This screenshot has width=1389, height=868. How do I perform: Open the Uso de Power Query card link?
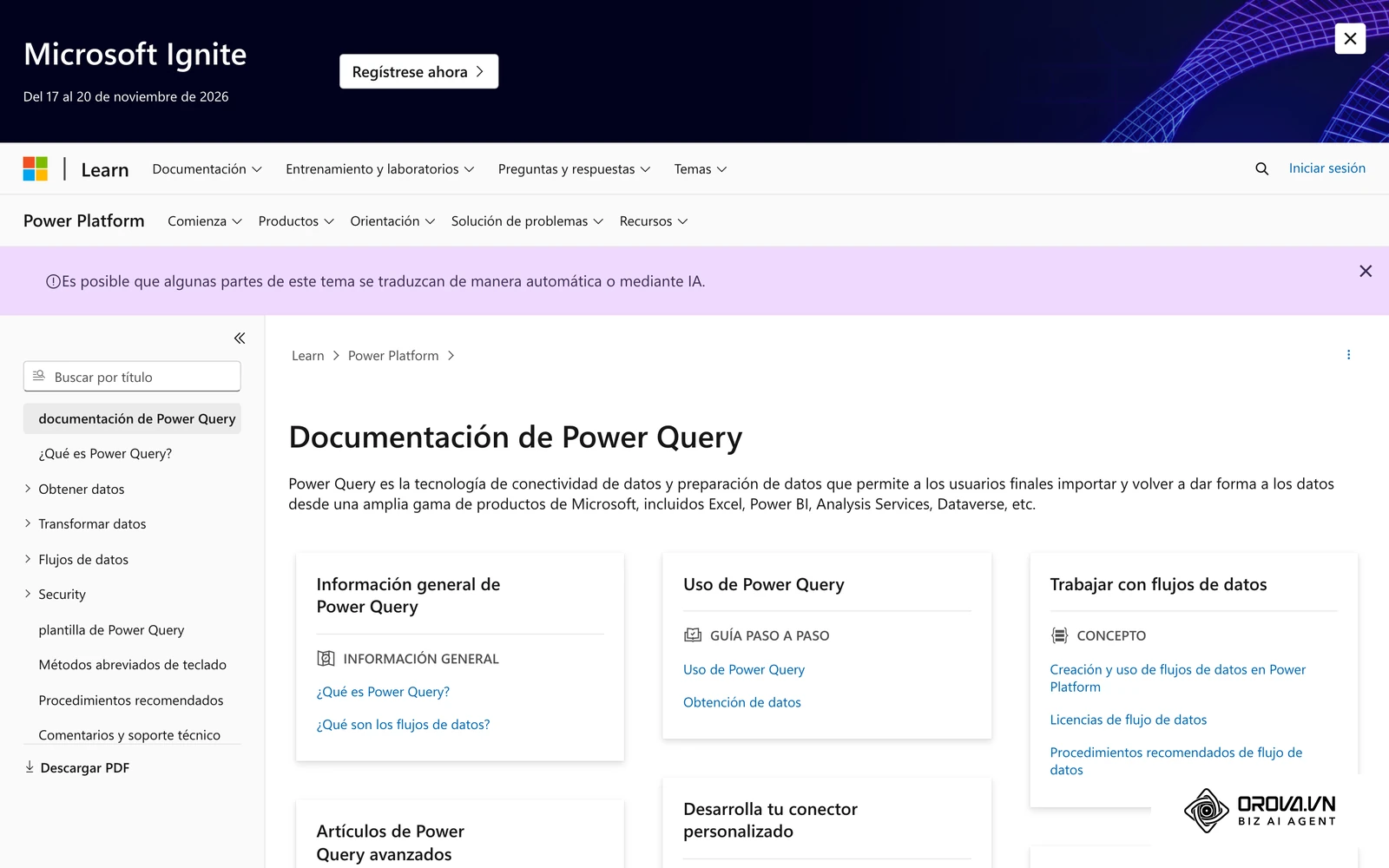[744, 669]
